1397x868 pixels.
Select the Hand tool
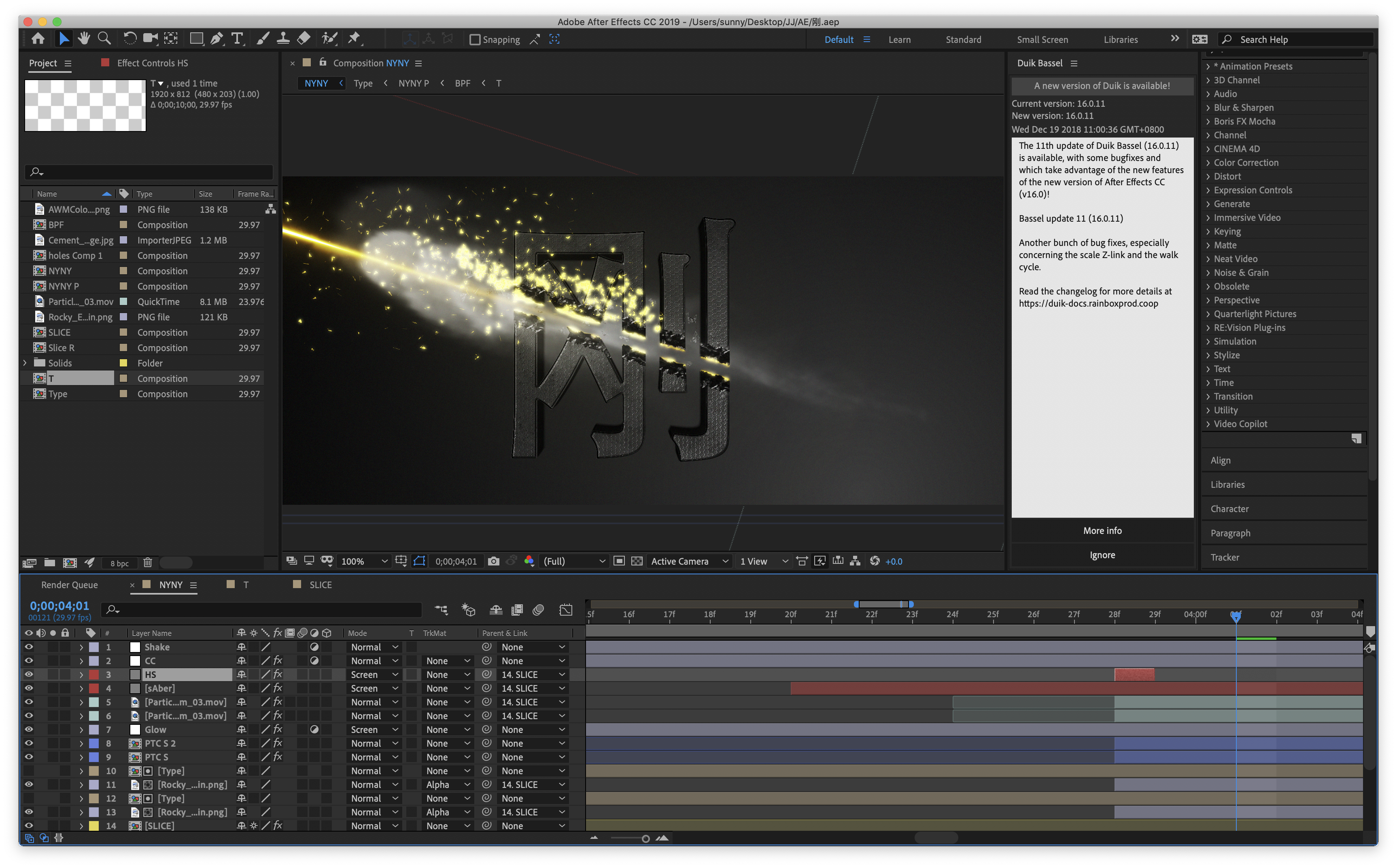point(84,39)
